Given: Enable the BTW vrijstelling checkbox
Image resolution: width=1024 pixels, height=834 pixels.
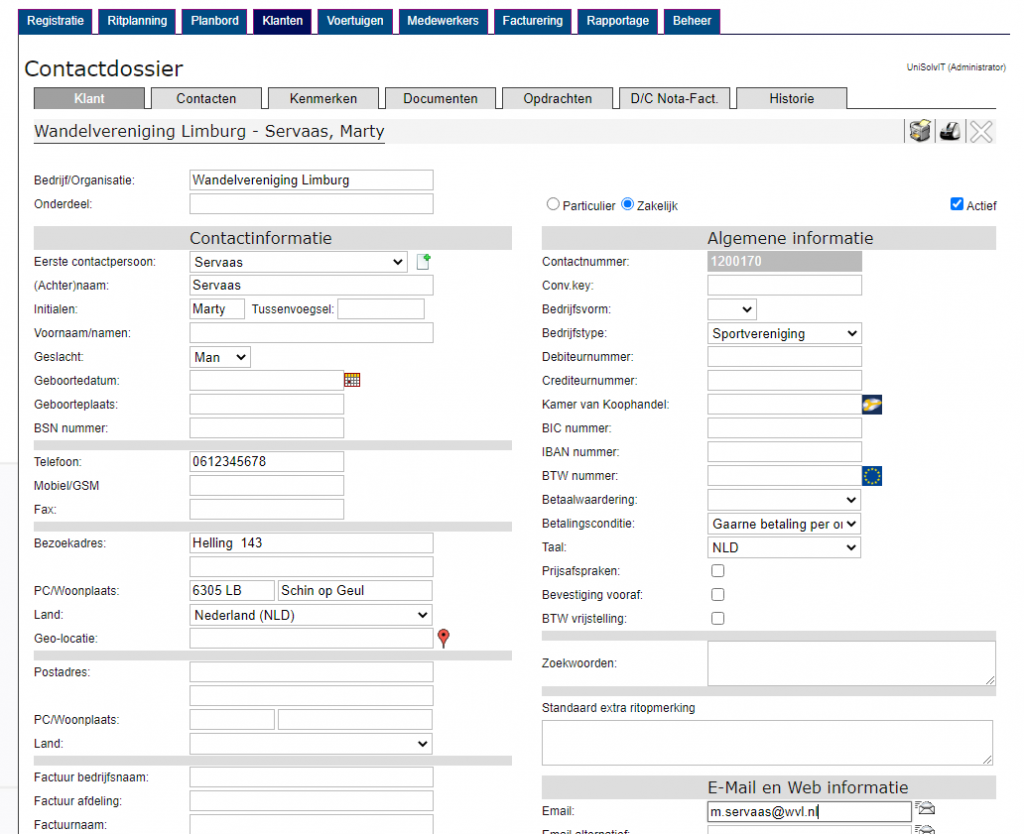Looking at the screenshot, I should coord(718,618).
